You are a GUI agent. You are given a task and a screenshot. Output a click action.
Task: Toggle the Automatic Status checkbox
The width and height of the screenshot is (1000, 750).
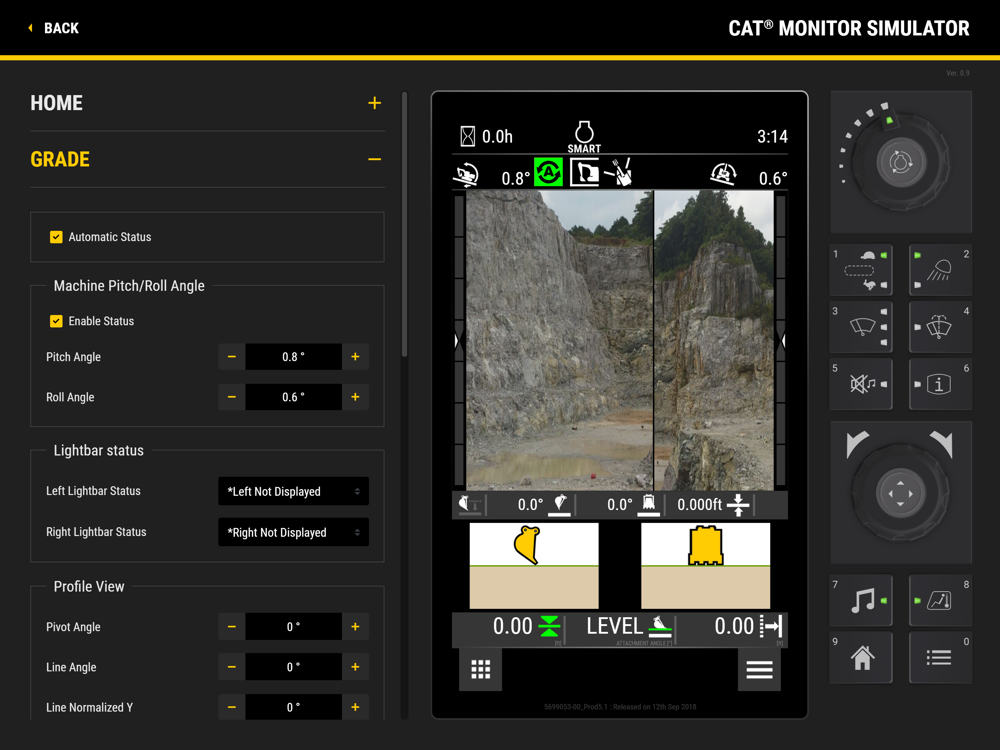(x=56, y=237)
